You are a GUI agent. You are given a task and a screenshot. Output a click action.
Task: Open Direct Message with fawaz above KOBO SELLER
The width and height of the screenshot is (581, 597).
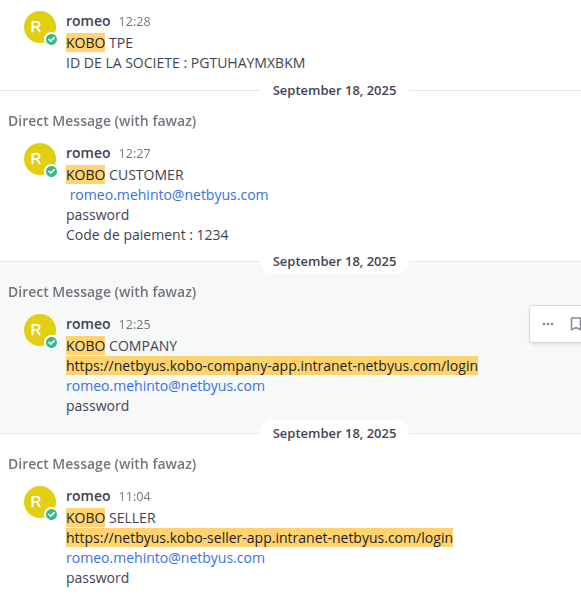[102, 464]
